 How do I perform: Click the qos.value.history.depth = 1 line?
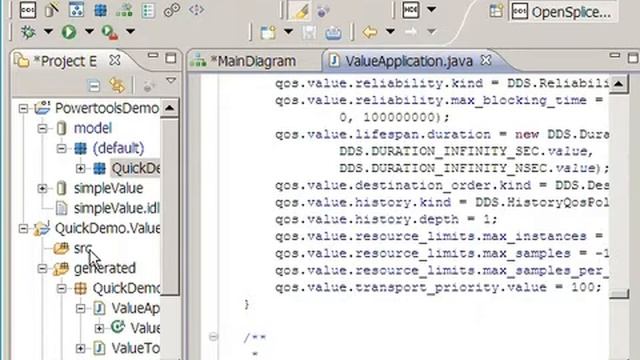coord(386,220)
